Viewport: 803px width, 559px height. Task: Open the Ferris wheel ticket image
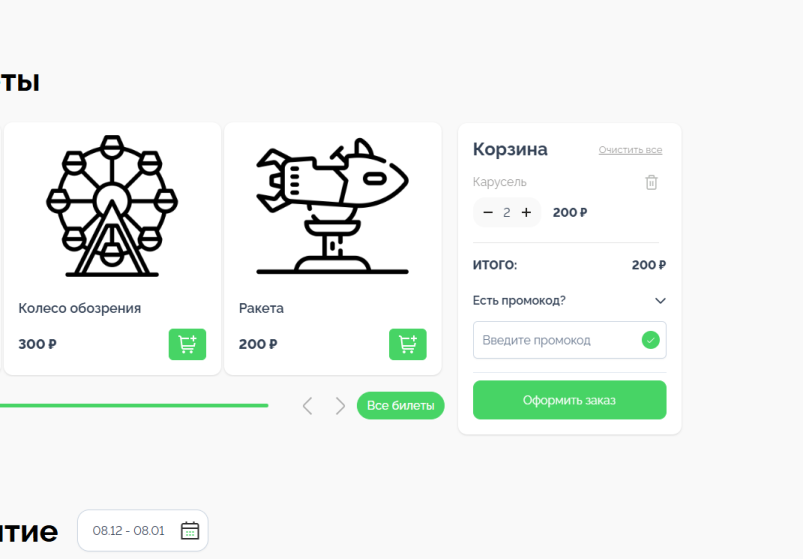[112, 206]
